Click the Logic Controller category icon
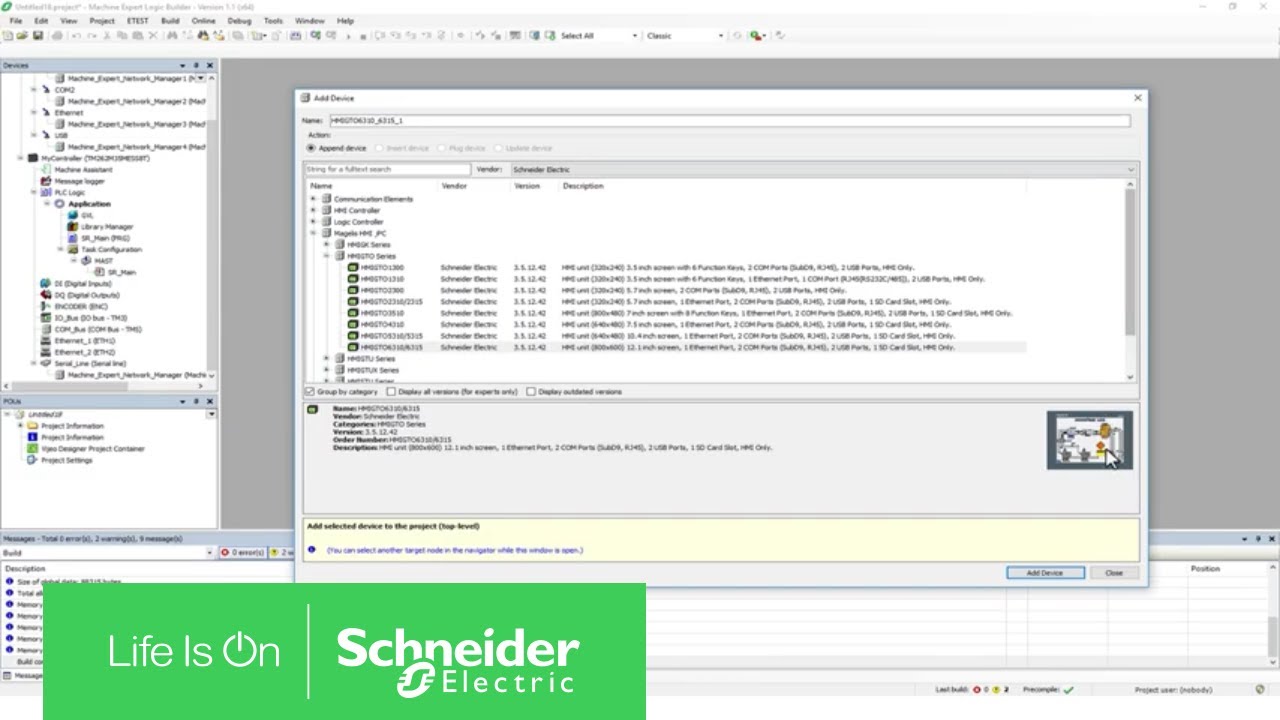This screenshot has height=720, width=1280. [x=326, y=222]
